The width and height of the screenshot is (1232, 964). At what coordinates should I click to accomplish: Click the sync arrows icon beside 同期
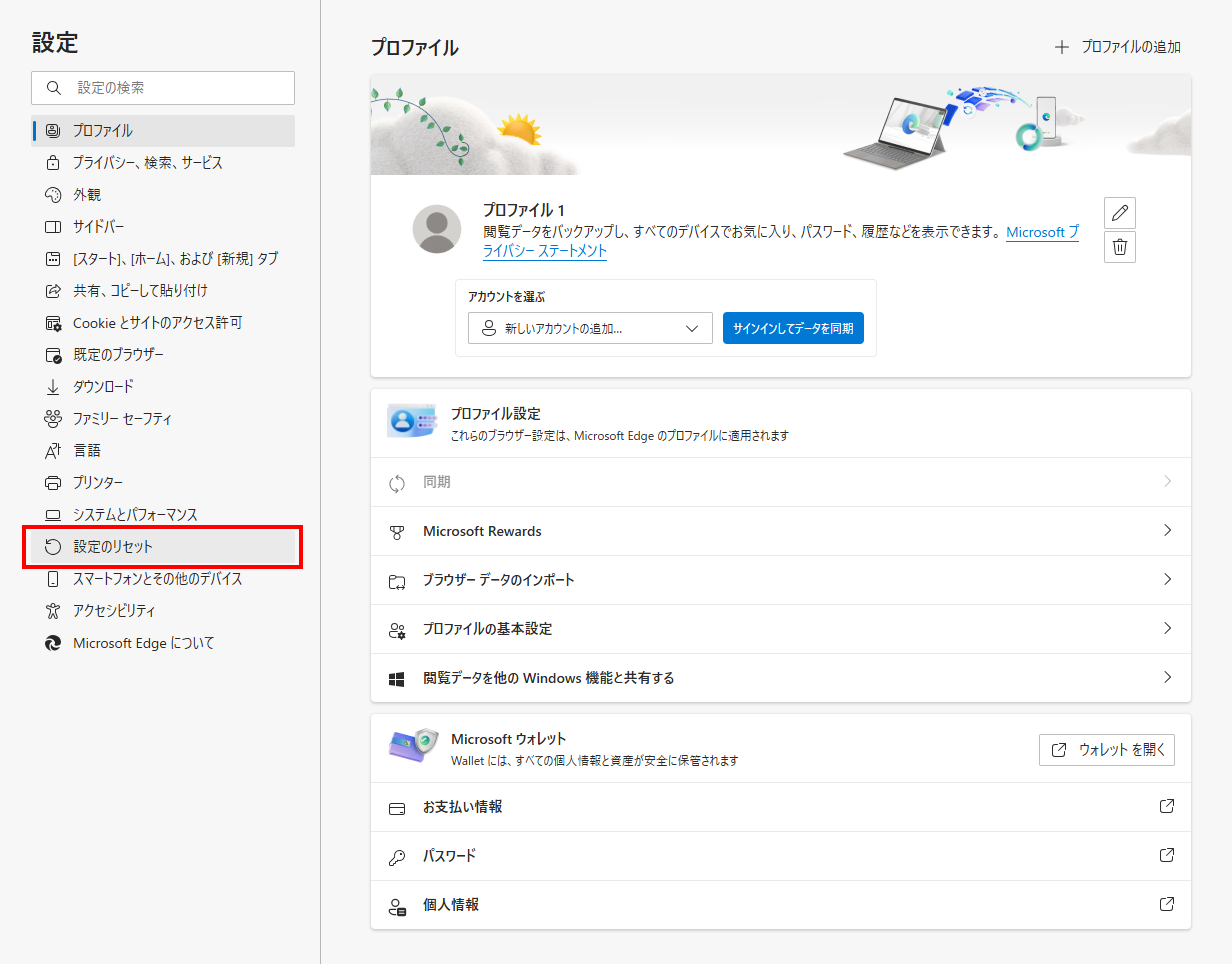click(x=397, y=483)
